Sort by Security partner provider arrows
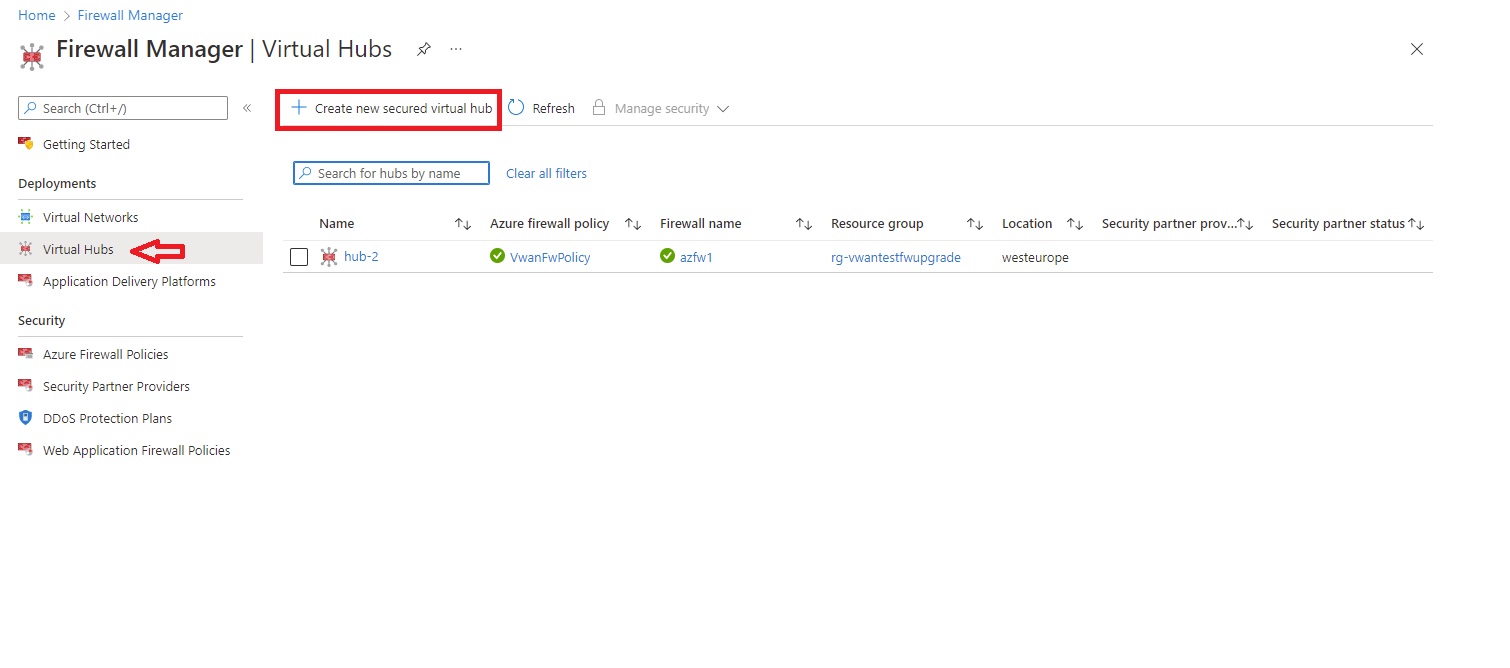Viewport: 1510px width, 668px height. coord(1246,224)
